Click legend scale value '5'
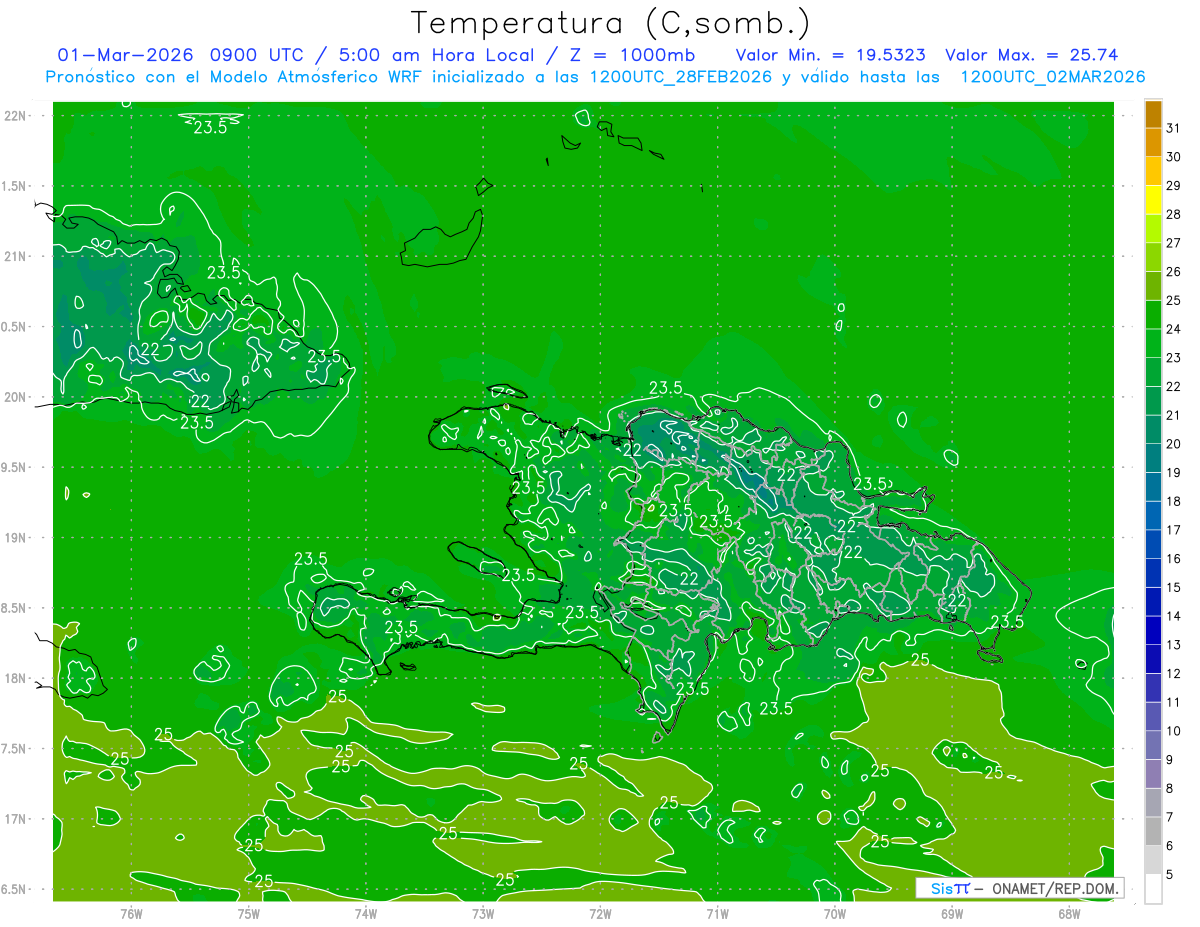1200x927 pixels. [1170, 875]
